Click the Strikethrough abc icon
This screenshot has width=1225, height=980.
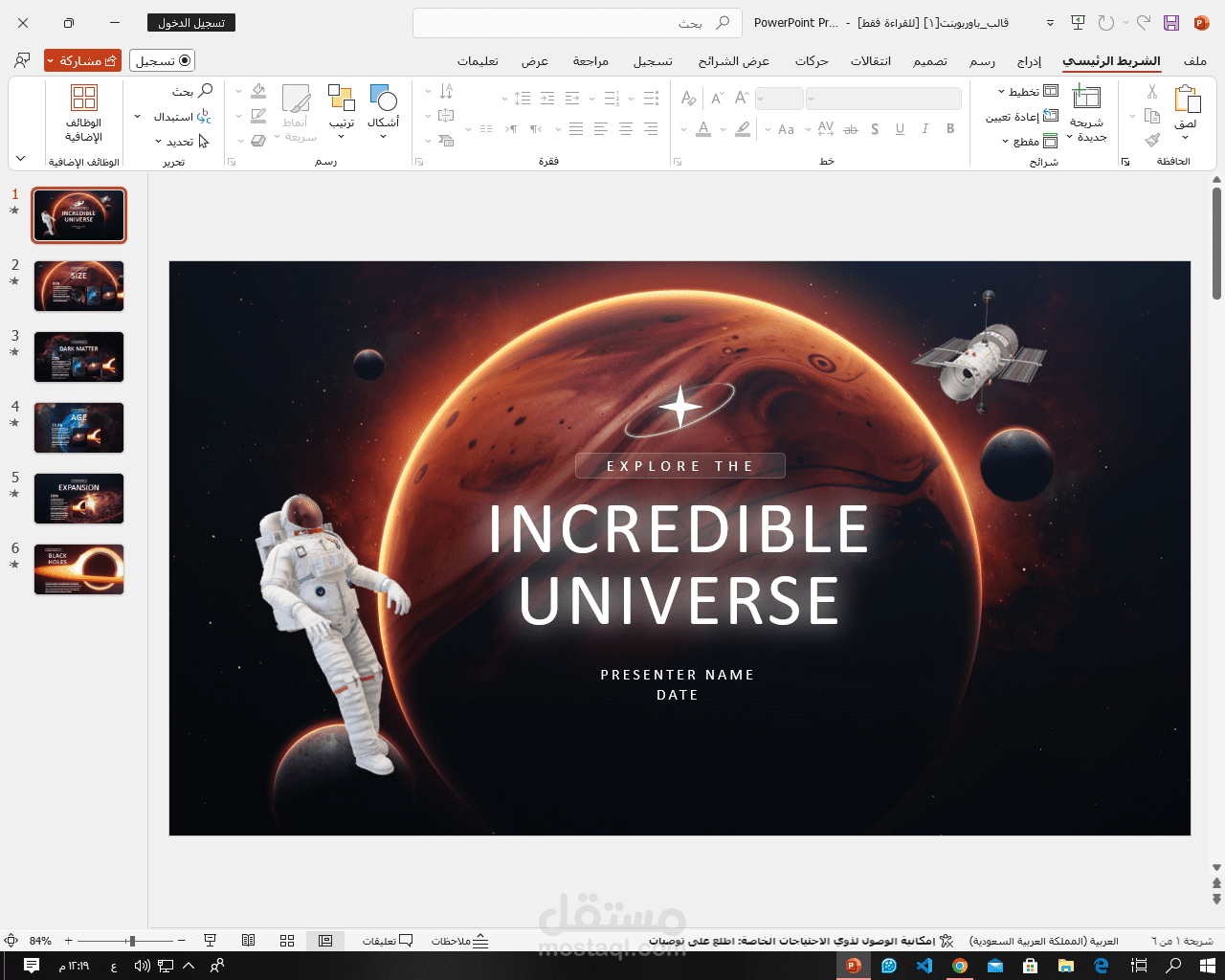click(851, 129)
